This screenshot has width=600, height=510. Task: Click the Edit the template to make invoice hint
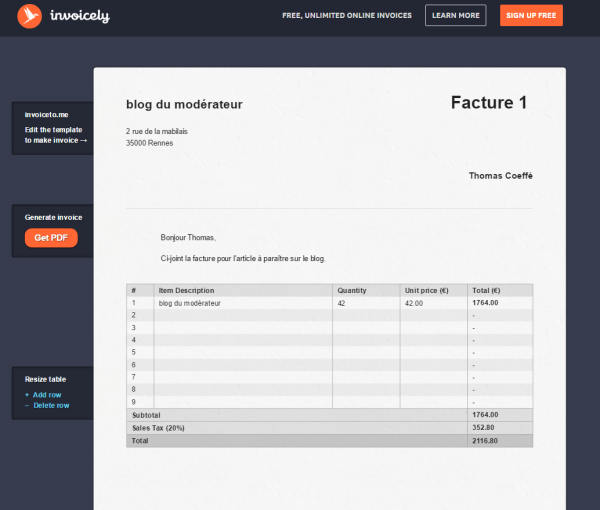55,135
